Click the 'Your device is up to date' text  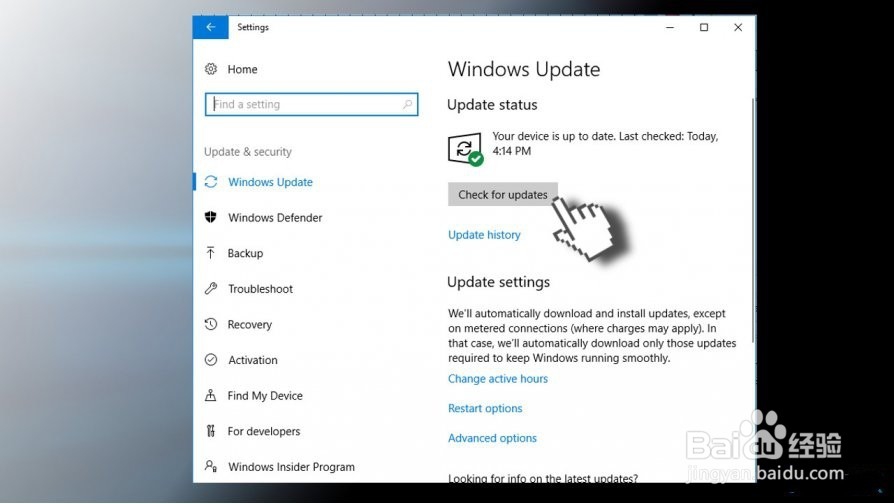[x=605, y=144]
